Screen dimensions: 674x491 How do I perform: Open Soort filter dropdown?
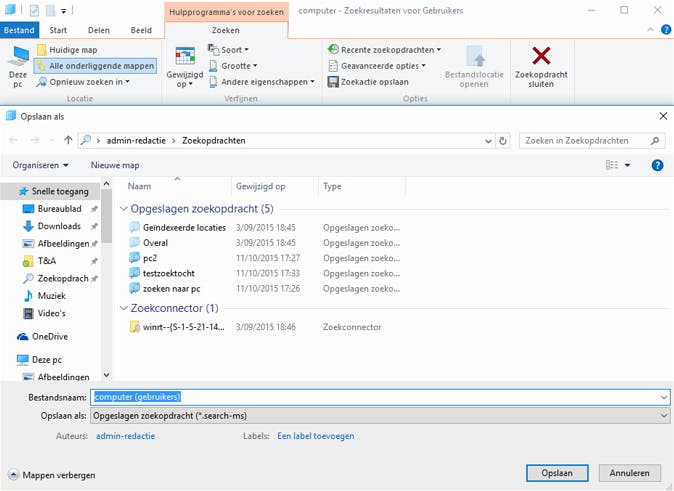tap(228, 50)
